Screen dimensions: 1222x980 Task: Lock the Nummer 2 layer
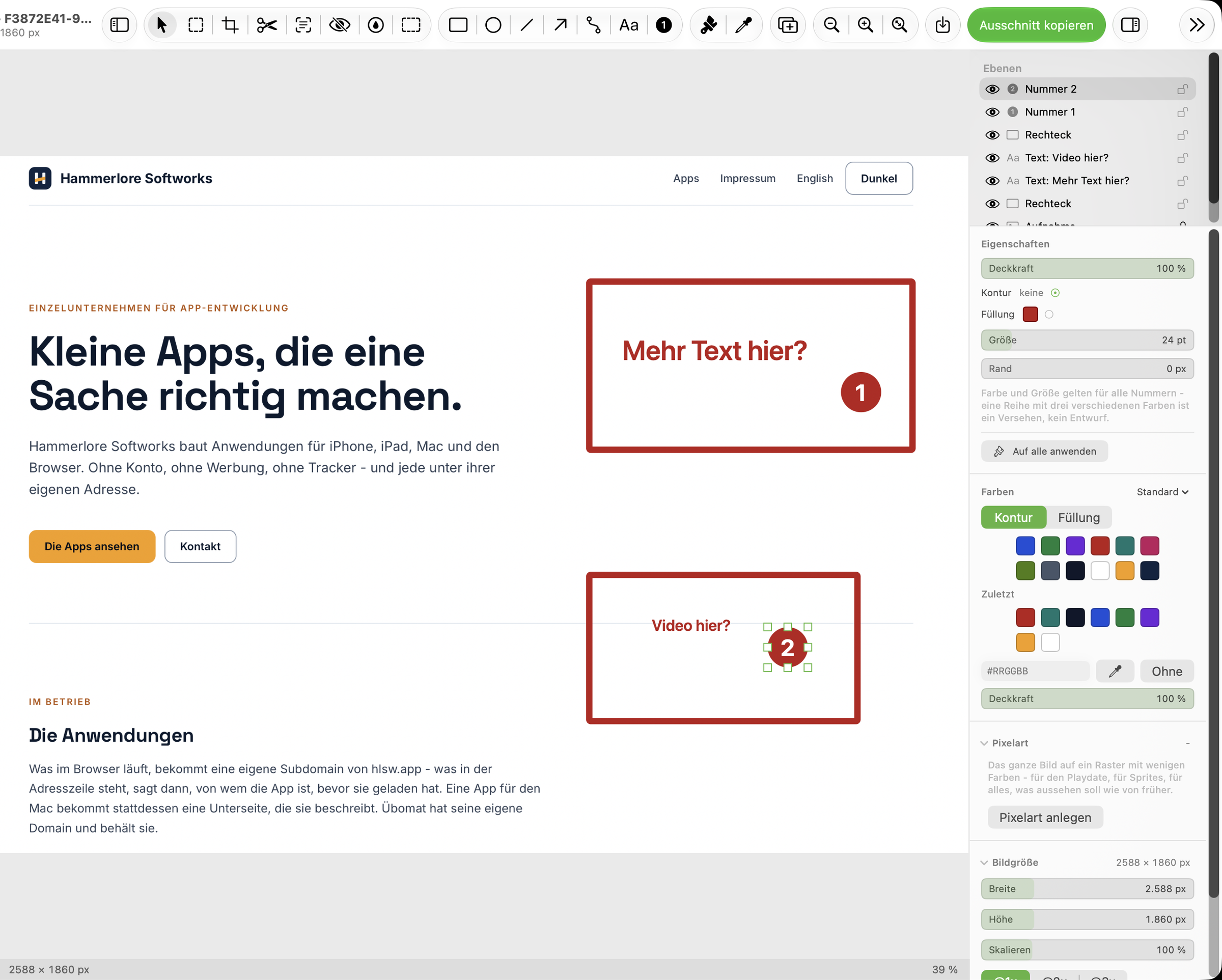tap(1182, 89)
